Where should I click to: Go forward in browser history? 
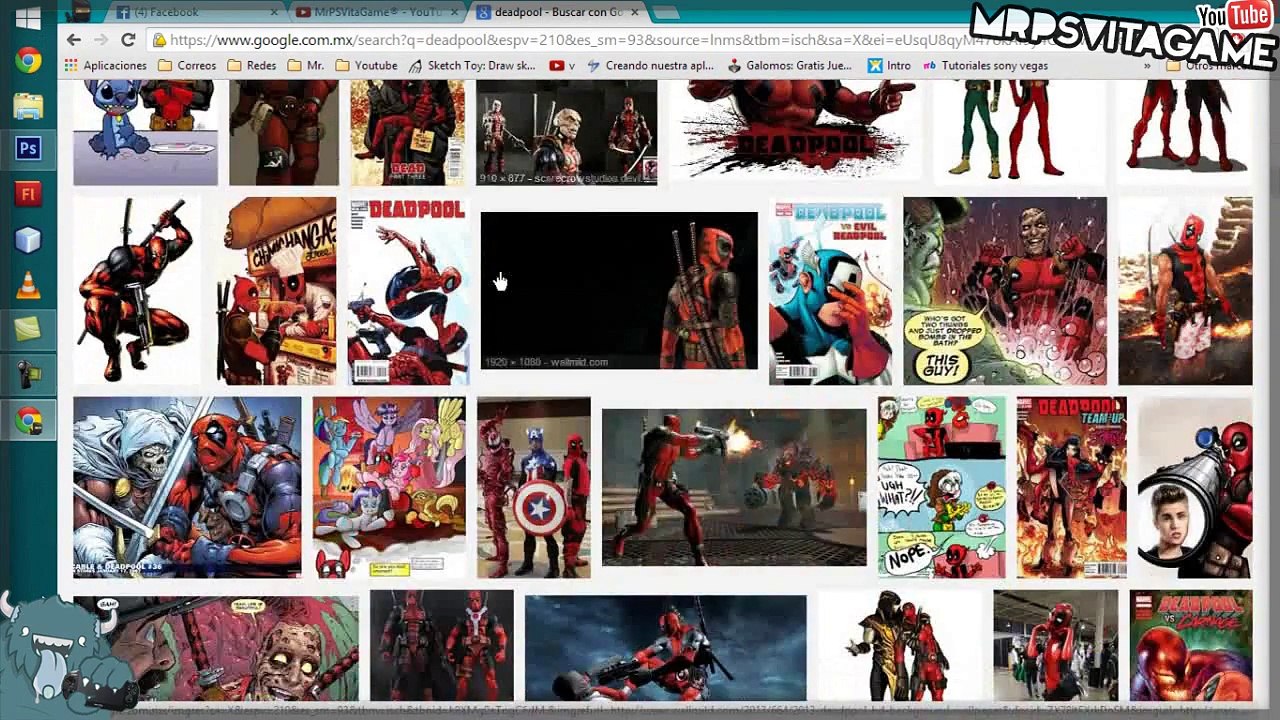point(100,39)
